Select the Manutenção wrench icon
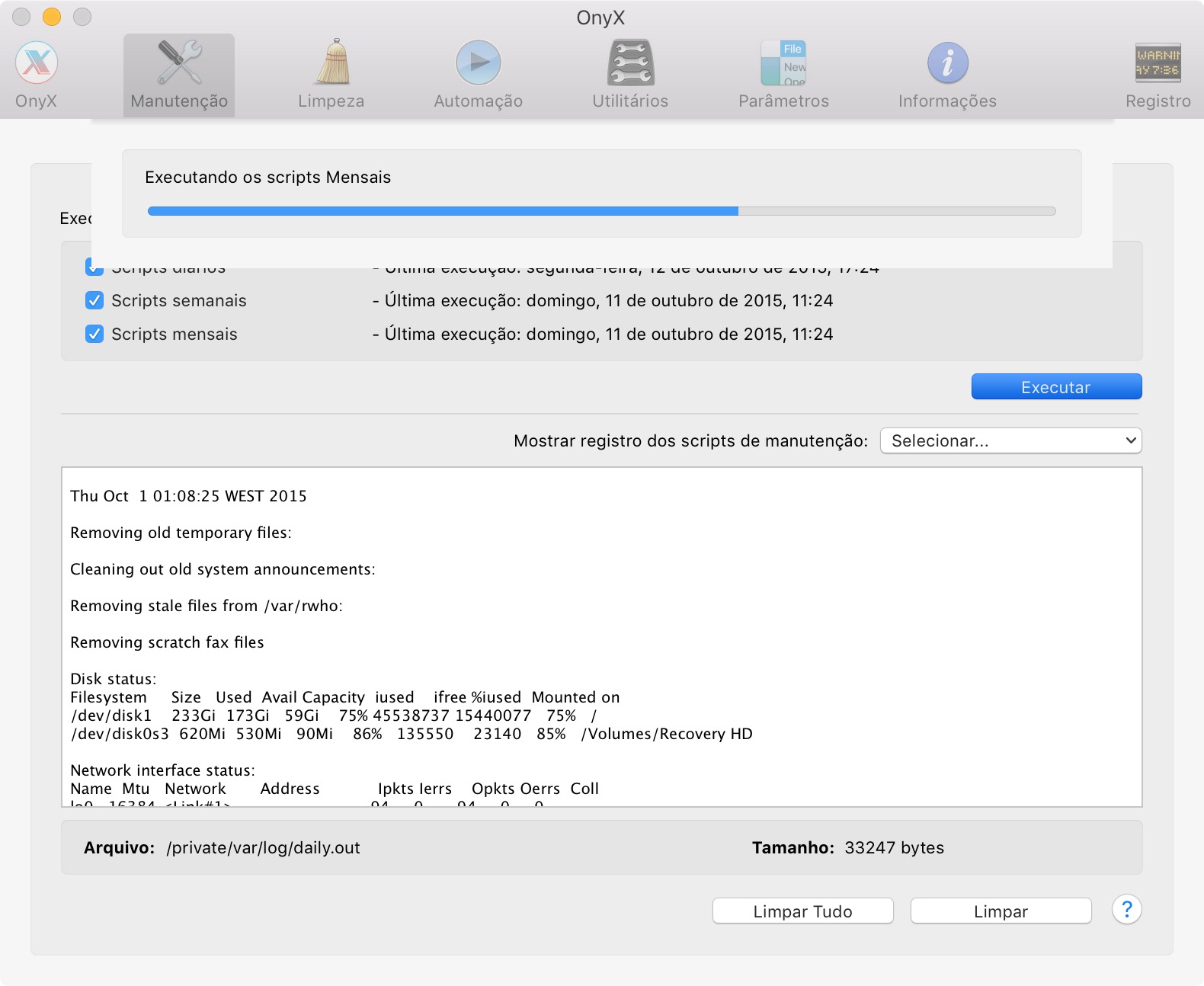Screen dimensions: 1204x986 [x=179, y=62]
